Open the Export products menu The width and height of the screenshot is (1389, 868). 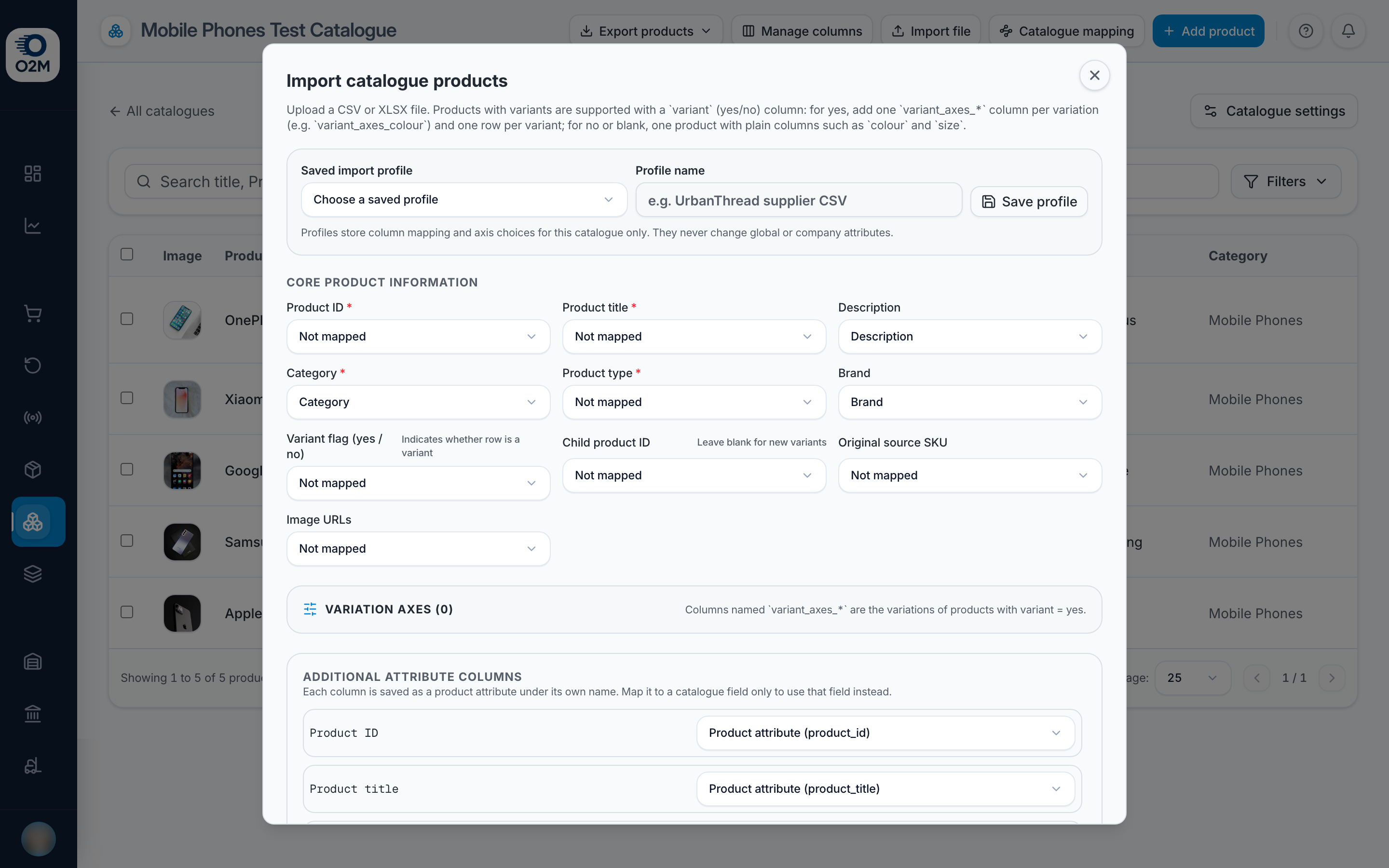pos(646,31)
